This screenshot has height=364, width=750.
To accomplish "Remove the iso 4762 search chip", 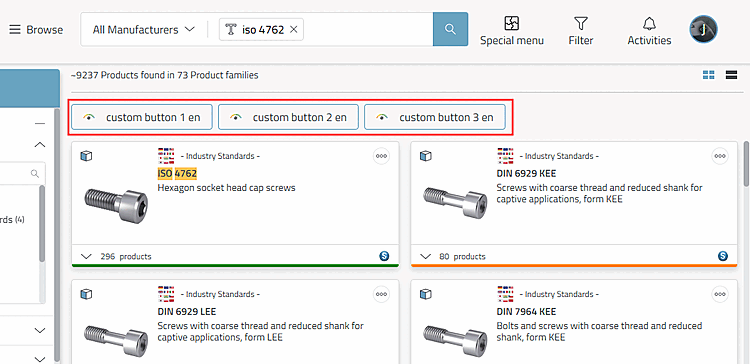I will tap(294, 30).
